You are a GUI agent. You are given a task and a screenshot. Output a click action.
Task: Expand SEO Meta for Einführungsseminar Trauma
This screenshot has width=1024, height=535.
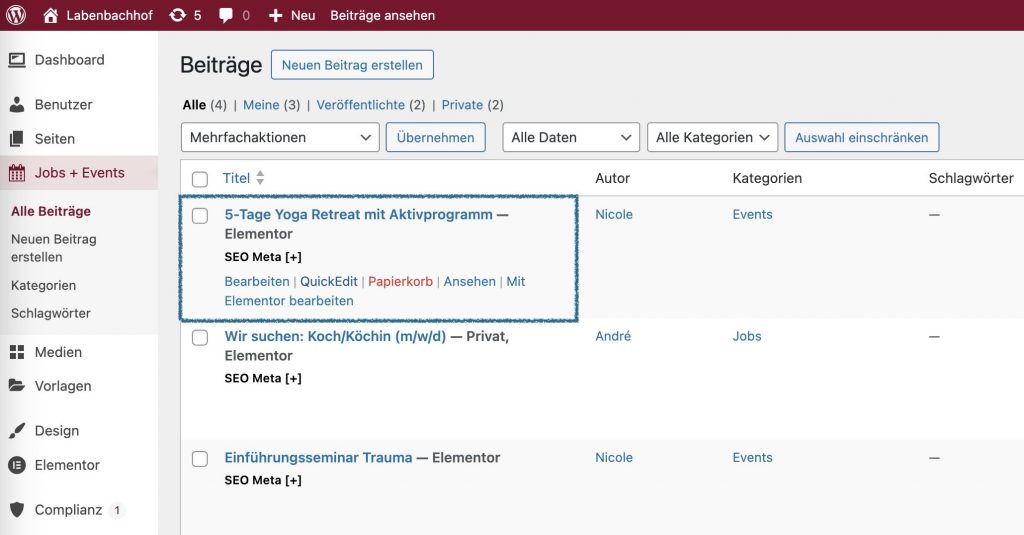[263, 480]
